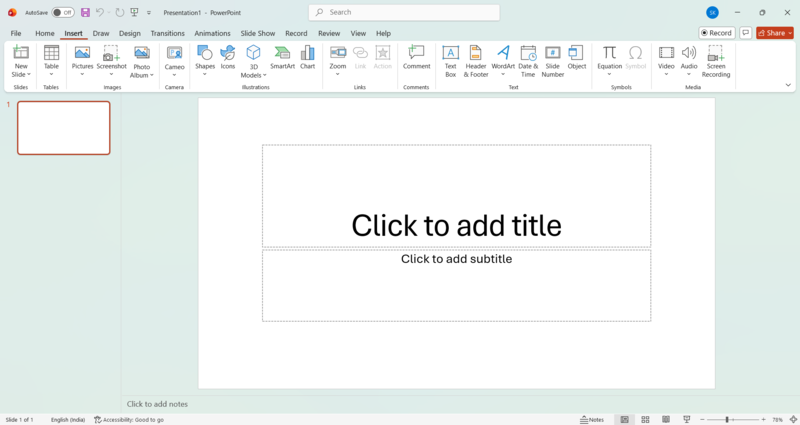Open the Record tab
The height and width of the screenshot is (425, 800).
296,33
